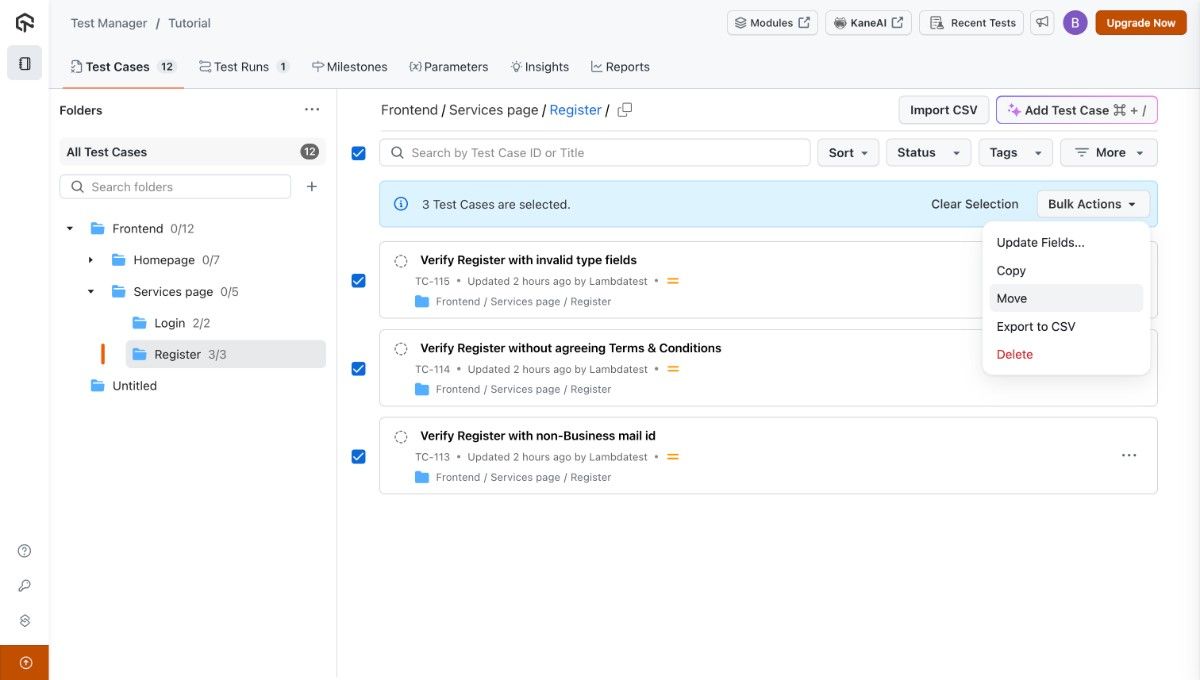Screen dimensions: 1200x680
Task: Switch to the Test Runs tab
Action: [x=243, y=67]
